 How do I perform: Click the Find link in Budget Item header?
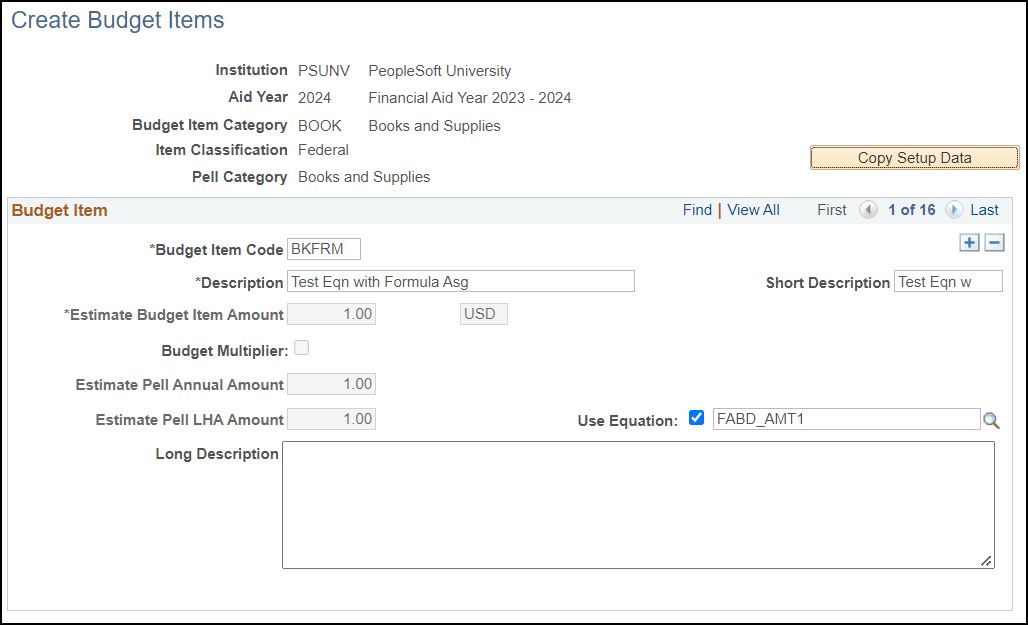point(697,210)
